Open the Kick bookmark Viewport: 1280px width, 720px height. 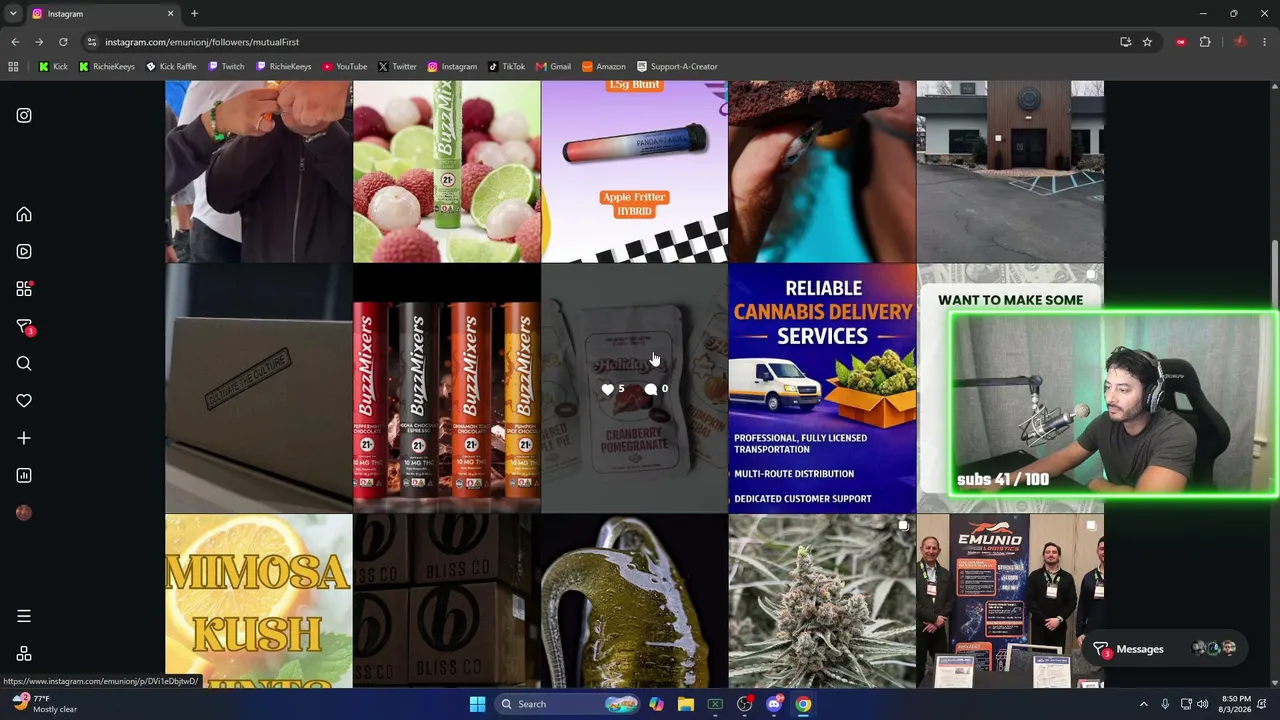[x=53, y=67]
